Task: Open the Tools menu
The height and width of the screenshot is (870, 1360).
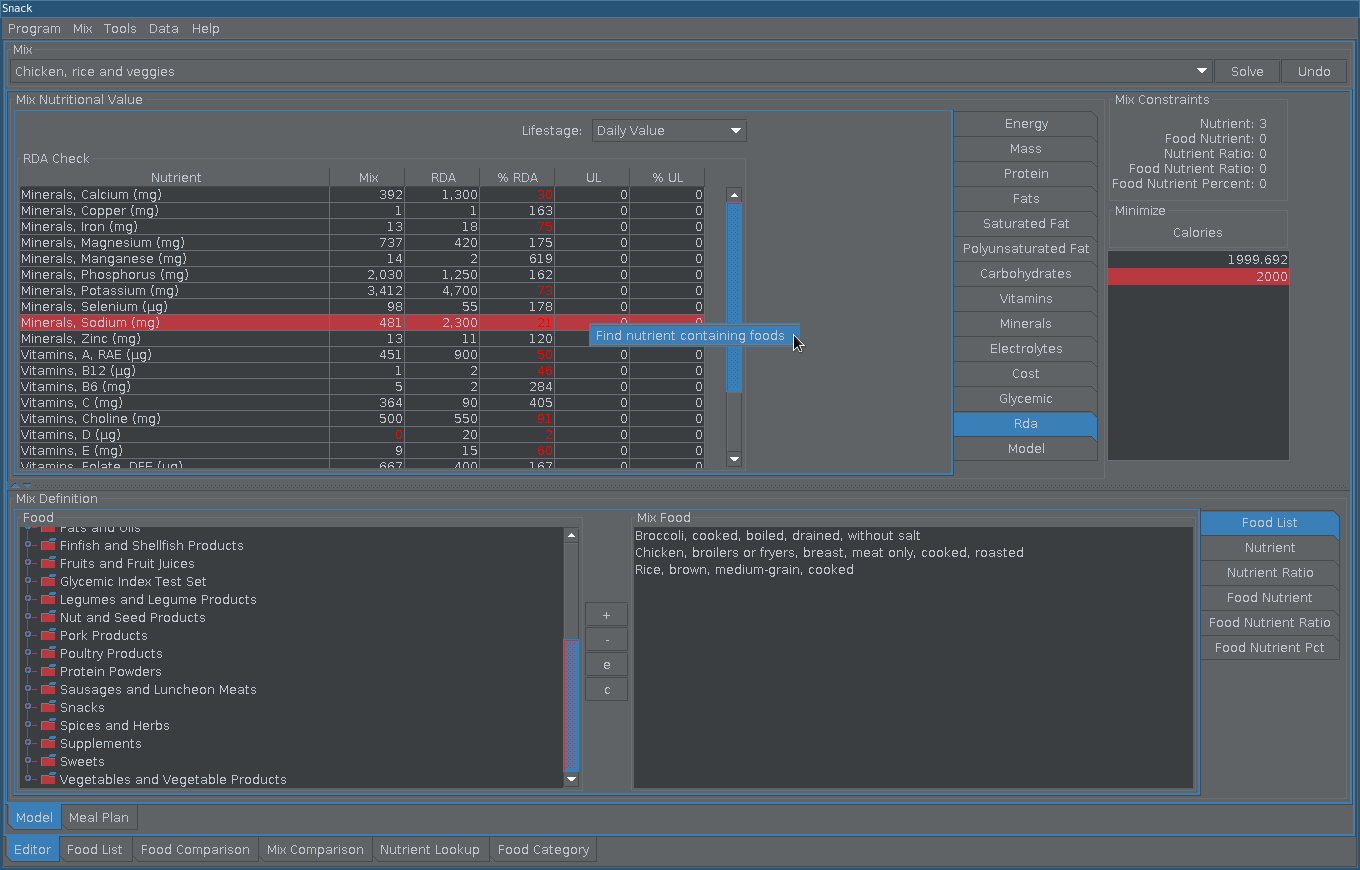Action: point(120,29)
